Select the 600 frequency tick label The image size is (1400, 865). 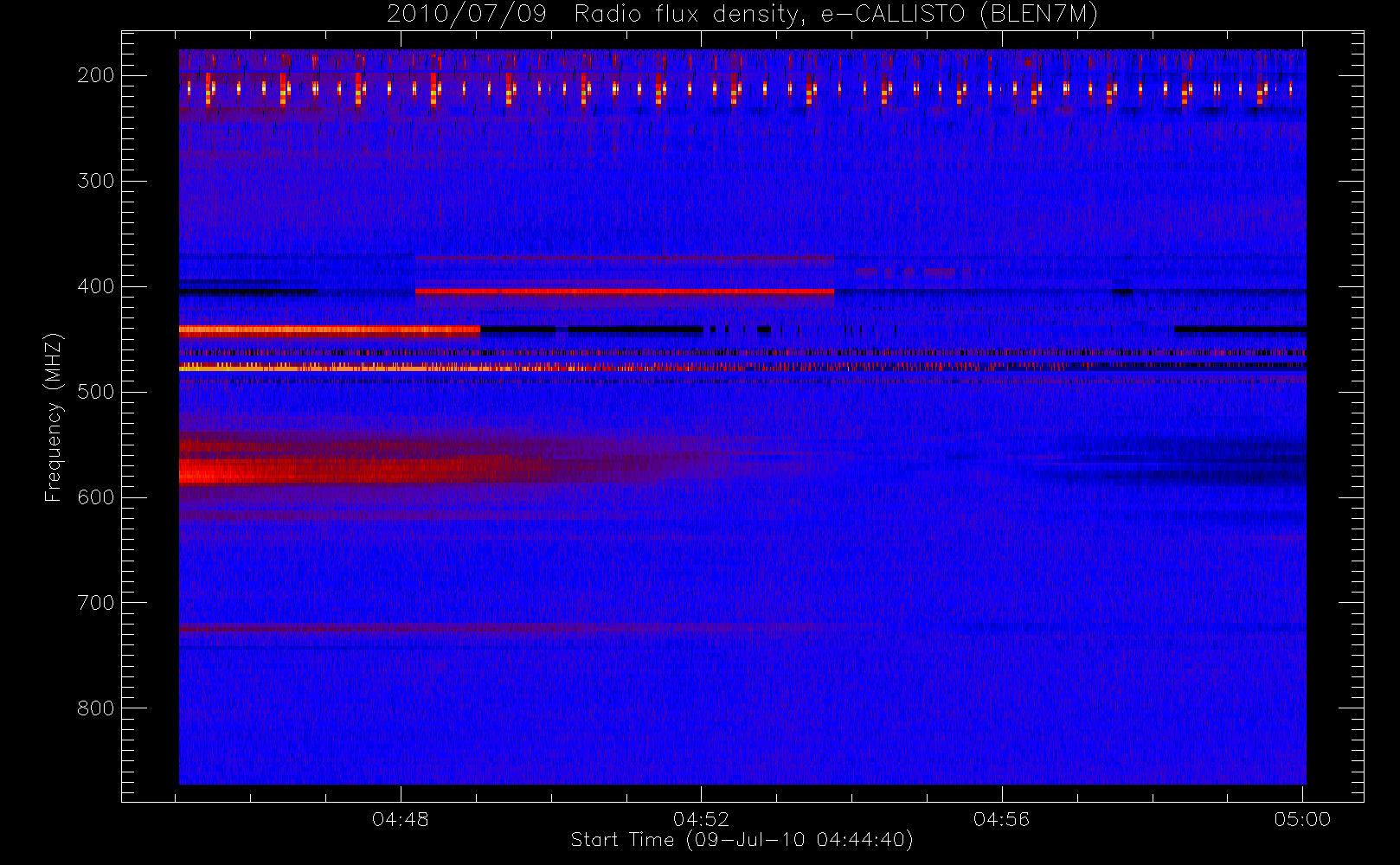click(95, 497)
